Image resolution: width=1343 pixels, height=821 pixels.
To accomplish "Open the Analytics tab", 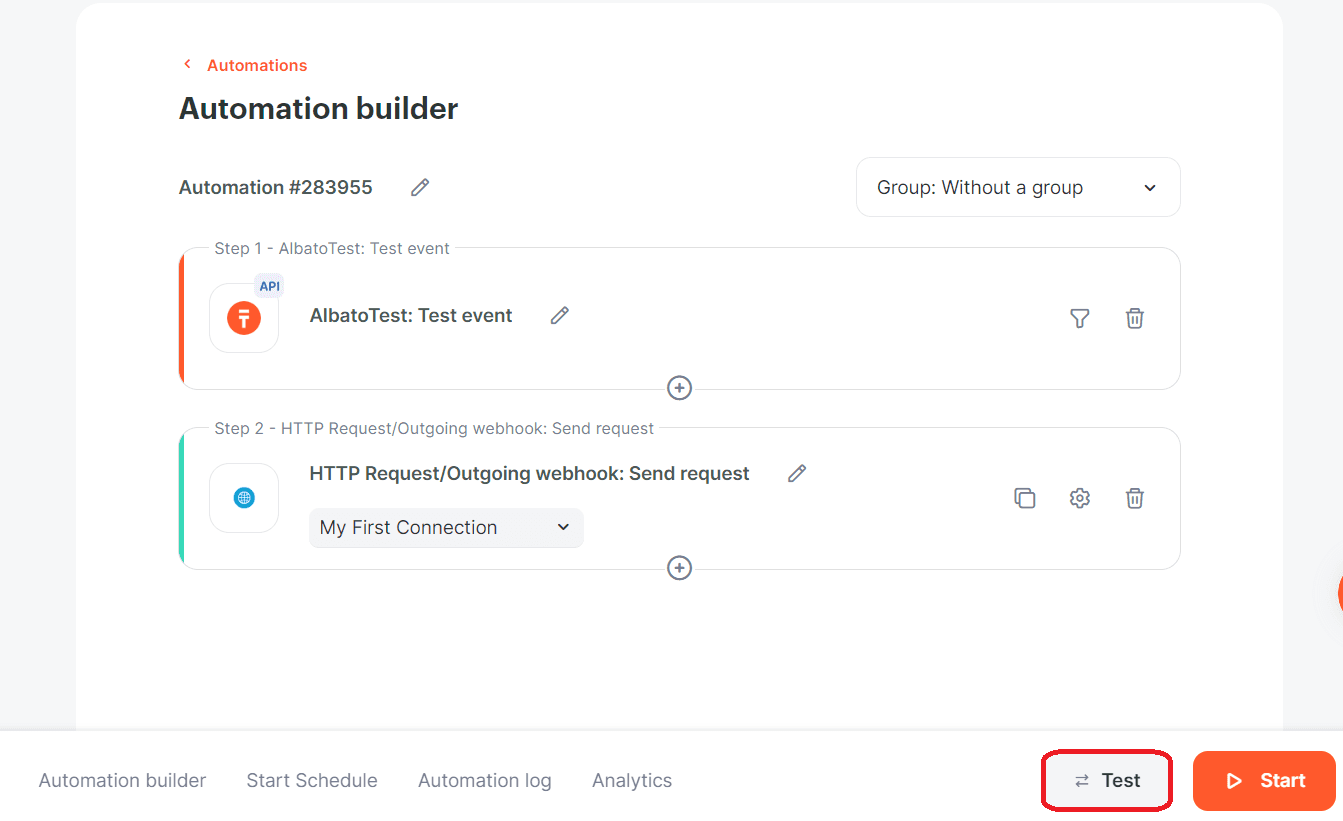I will 631,780.
